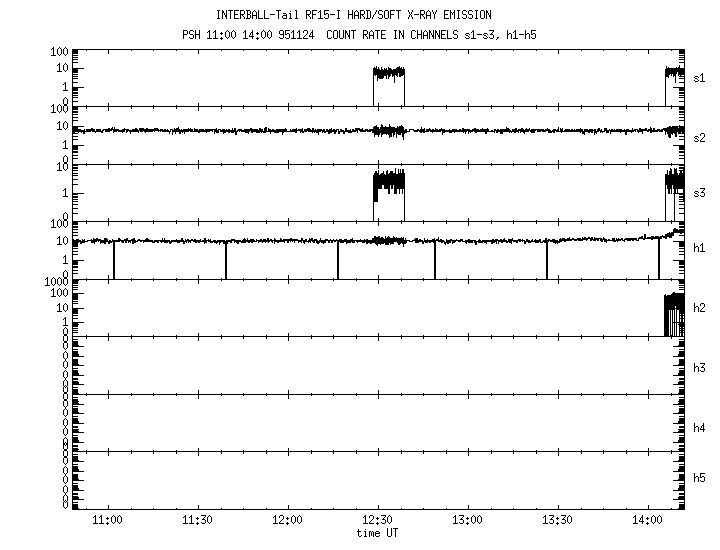Select the h4 channel label
The image size is (720, 550).
700,428
